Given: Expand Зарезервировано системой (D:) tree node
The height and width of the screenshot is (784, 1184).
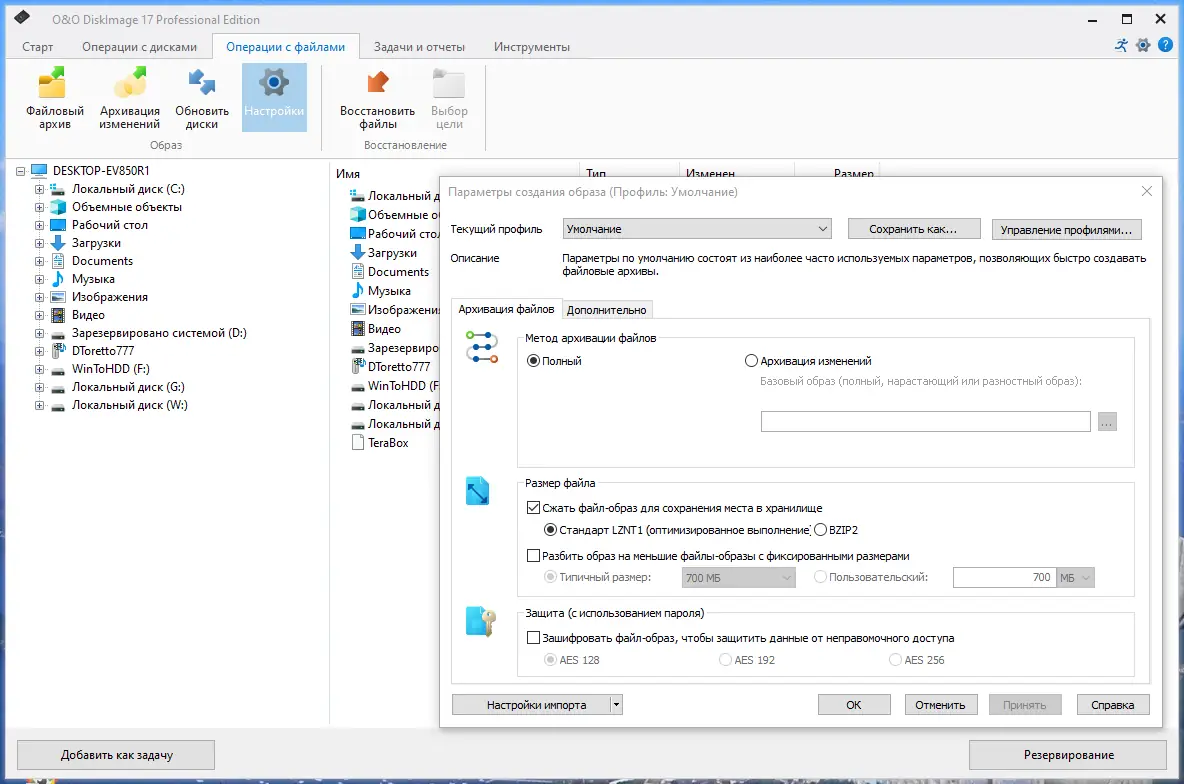Looking at the screenshot, I should tap(39, 333).
